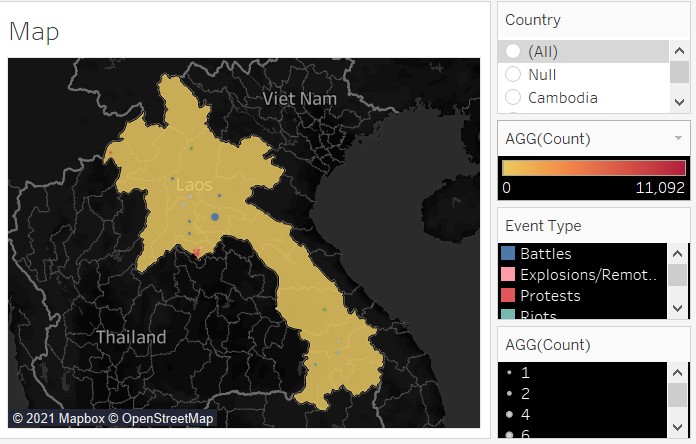The height and width of the screenshot is (444, 696).
Task: Click the blue Battles dot on the map
Action: click(x=214, y=217)
